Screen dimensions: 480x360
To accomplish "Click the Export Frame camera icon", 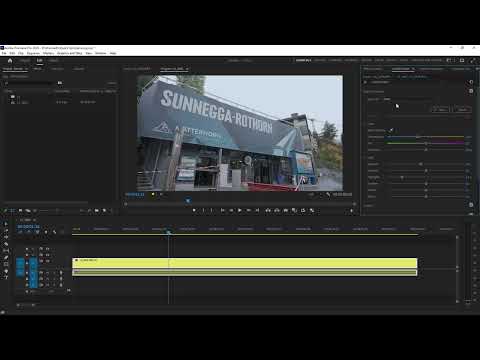I will (x=286, y=210).
